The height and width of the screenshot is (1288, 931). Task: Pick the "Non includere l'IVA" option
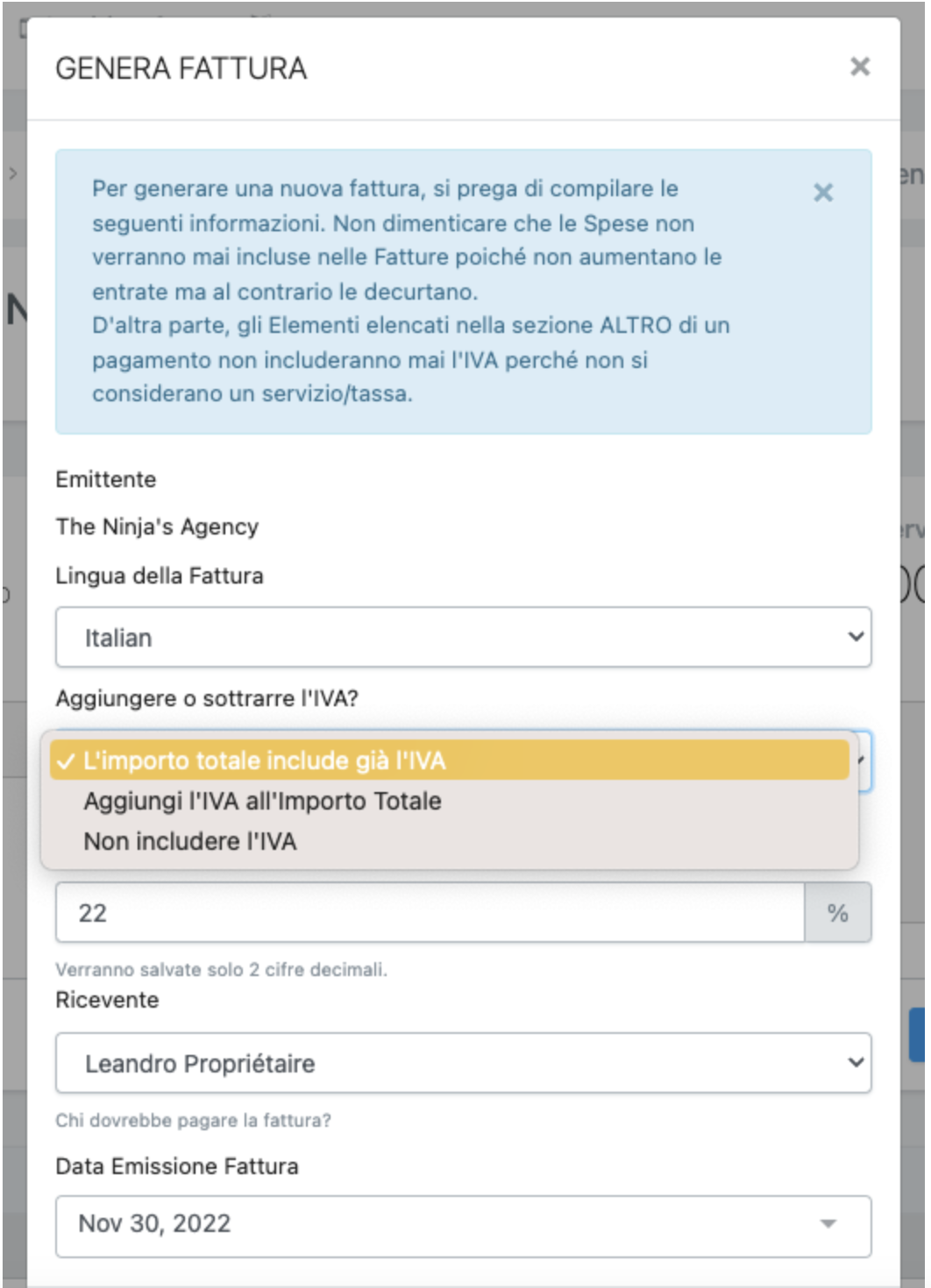click(190, 841)
